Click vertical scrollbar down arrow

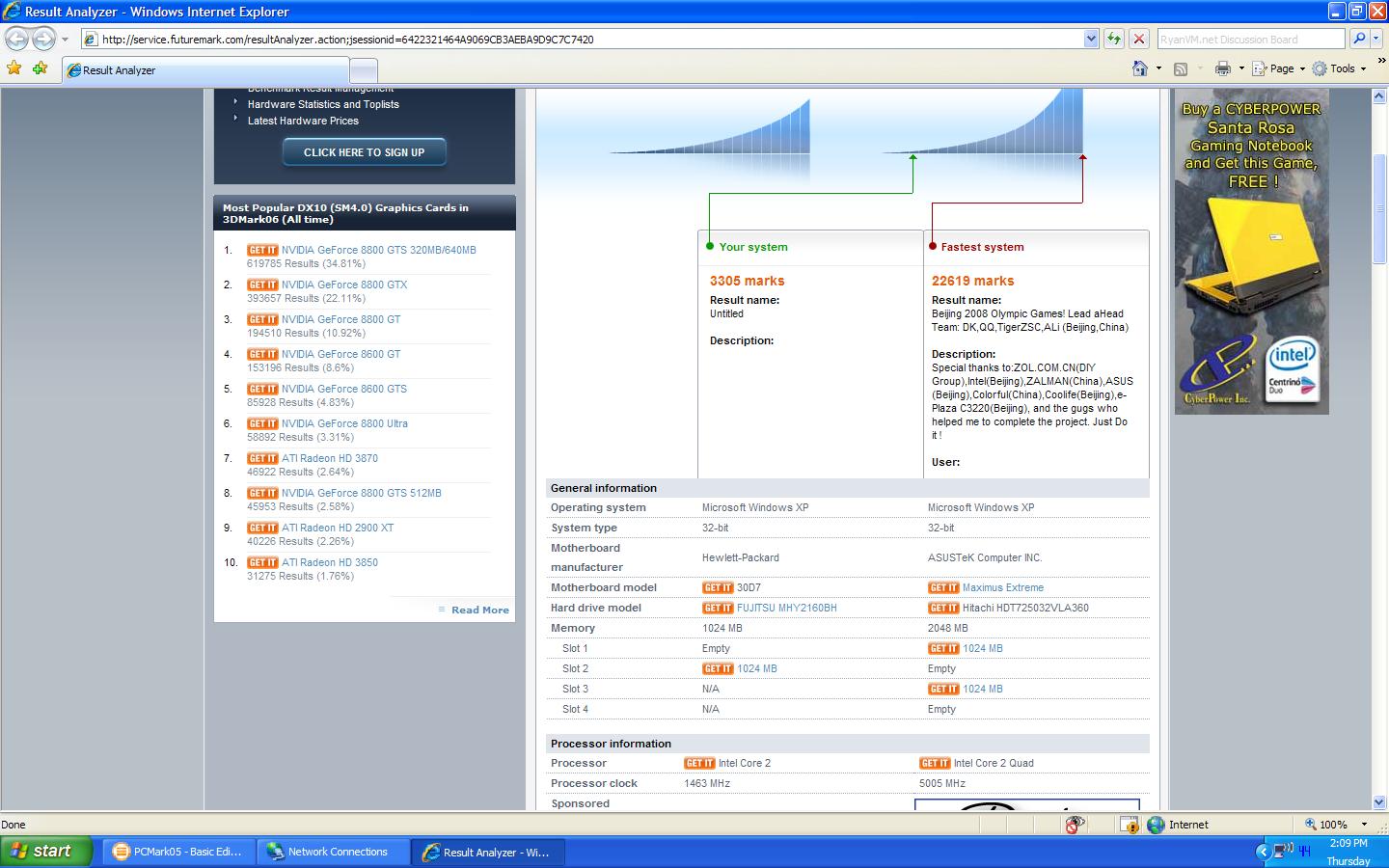1378,802
